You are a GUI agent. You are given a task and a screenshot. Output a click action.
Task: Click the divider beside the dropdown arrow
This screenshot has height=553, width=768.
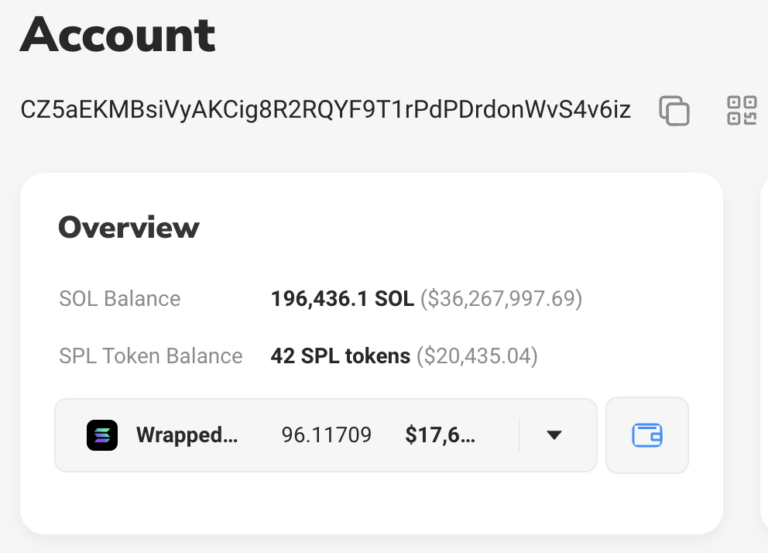point(520,435)
